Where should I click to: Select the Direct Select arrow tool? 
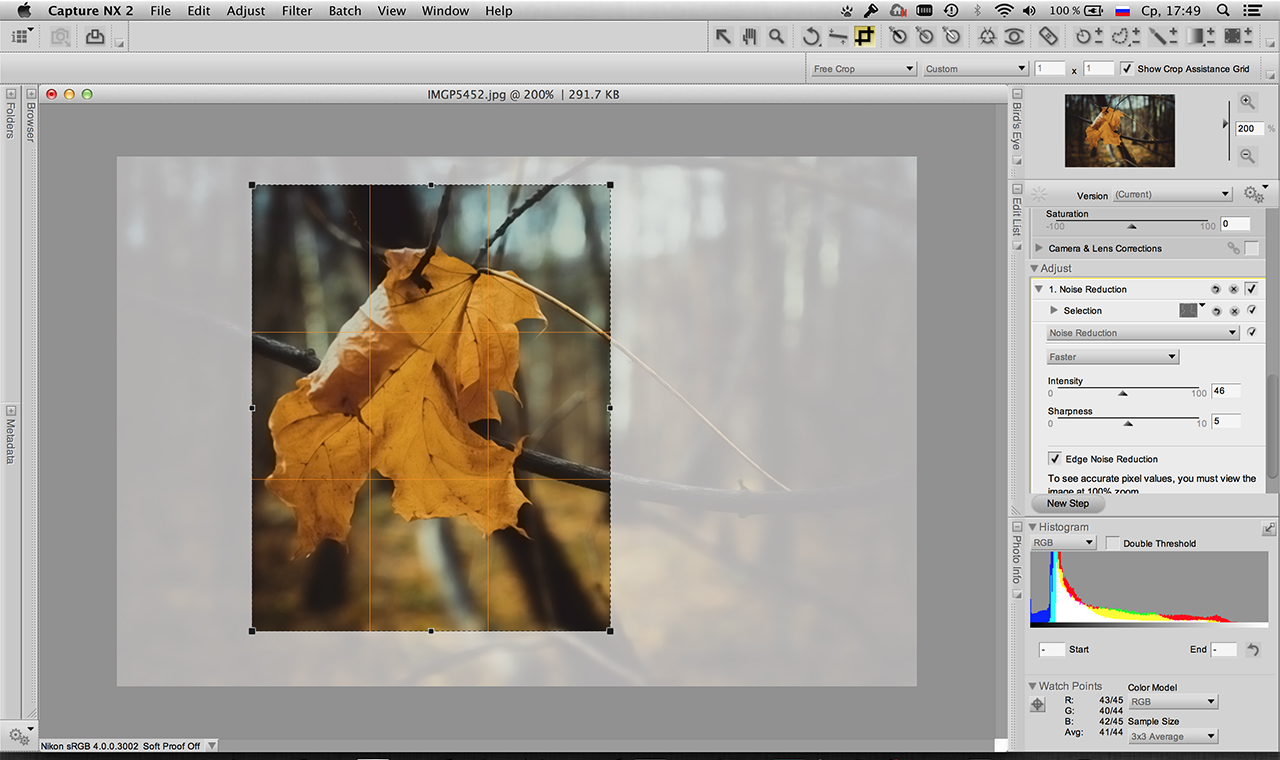(x=723, y=36)
